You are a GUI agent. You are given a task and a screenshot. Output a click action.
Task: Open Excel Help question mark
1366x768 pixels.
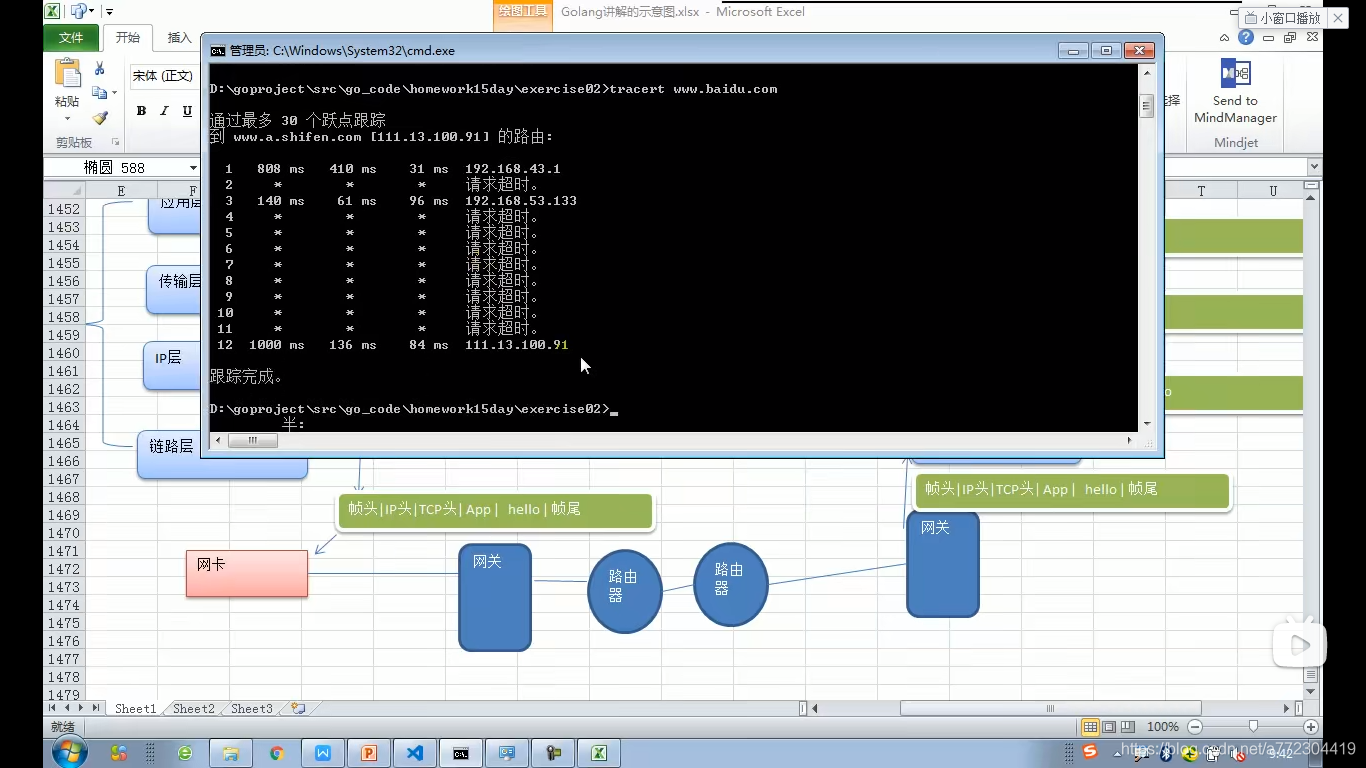tap(1245, 37)
